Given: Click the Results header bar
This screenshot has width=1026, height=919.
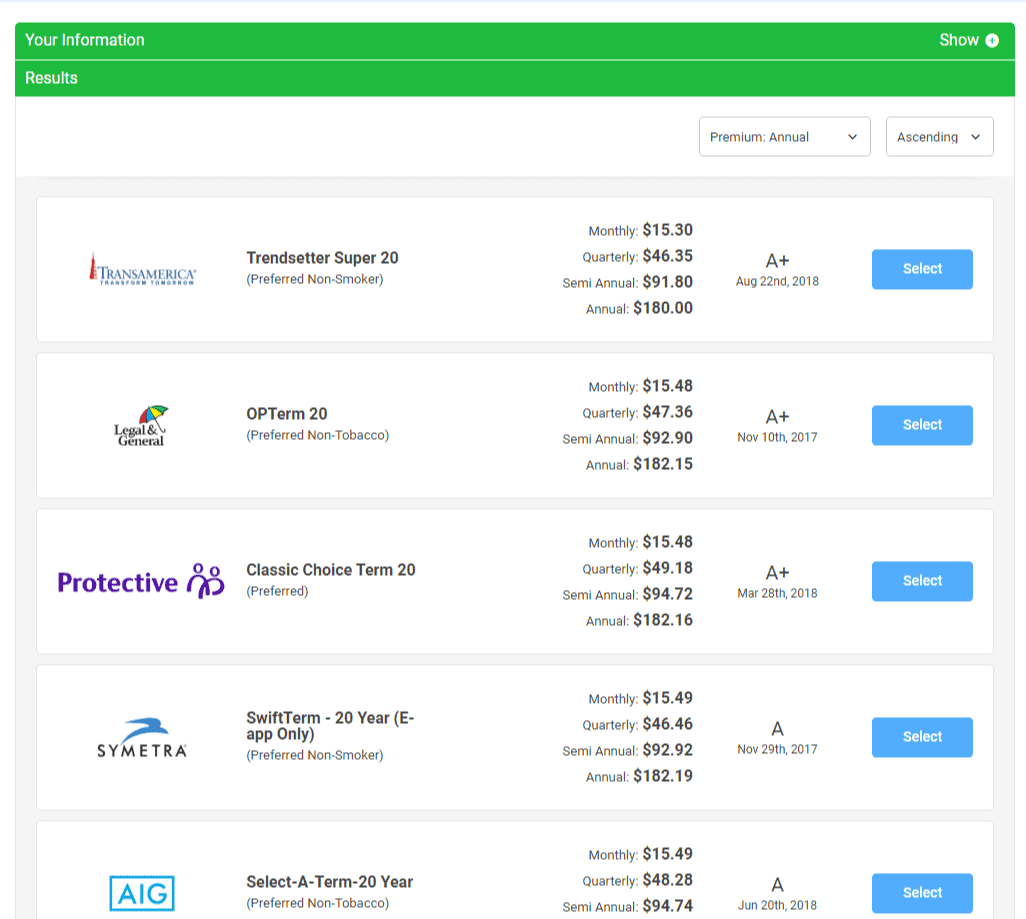Looking at the screenshot, I should 515,79.
